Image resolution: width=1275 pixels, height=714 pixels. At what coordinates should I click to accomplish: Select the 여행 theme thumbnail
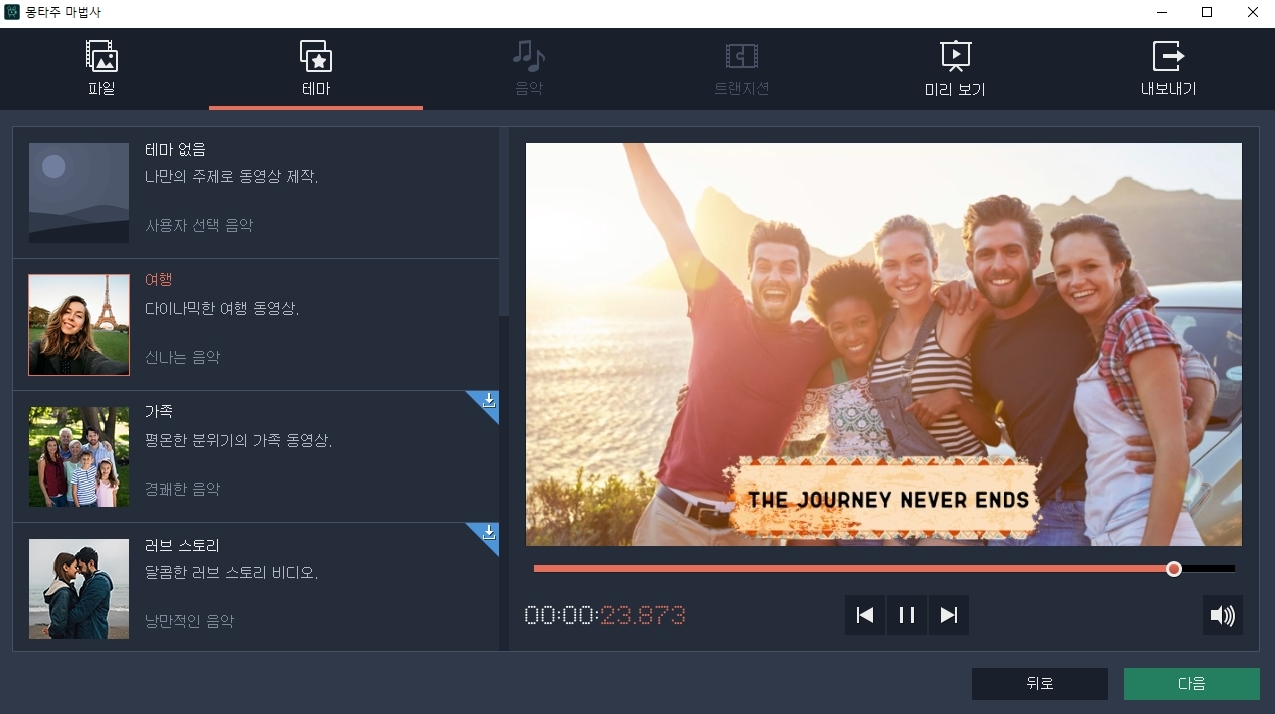[x=79, y=325]
